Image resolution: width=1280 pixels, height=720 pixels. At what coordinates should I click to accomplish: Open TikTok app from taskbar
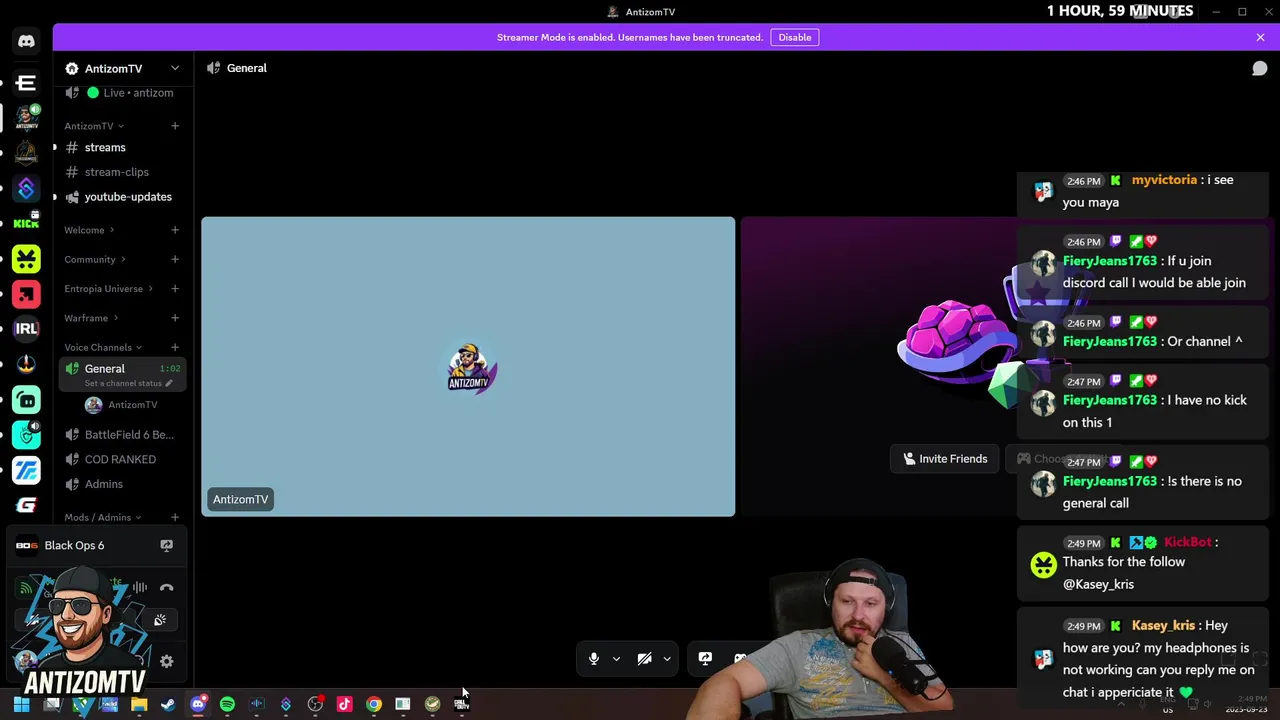click(344, 704)
